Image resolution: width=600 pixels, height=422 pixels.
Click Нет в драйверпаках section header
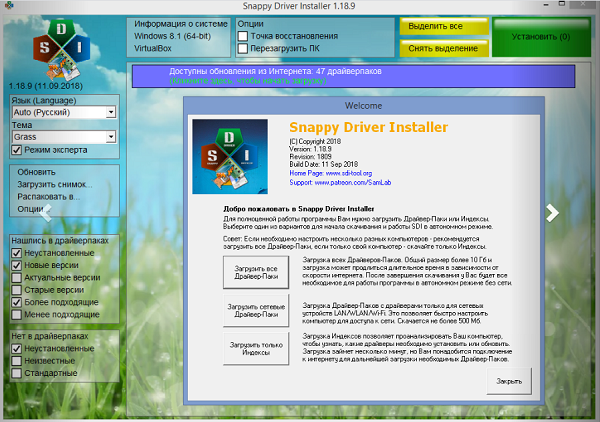coord(50,336)
